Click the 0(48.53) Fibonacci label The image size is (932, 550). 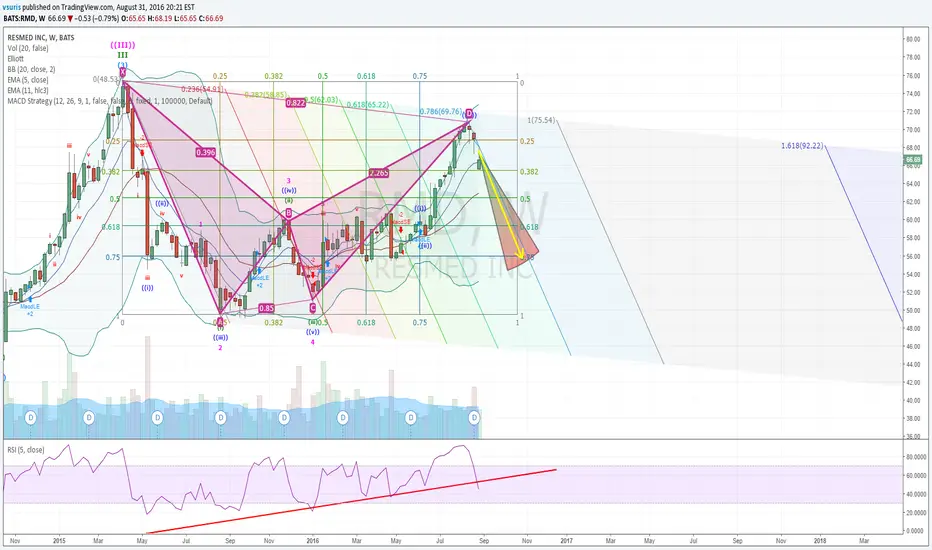(107, 79)
